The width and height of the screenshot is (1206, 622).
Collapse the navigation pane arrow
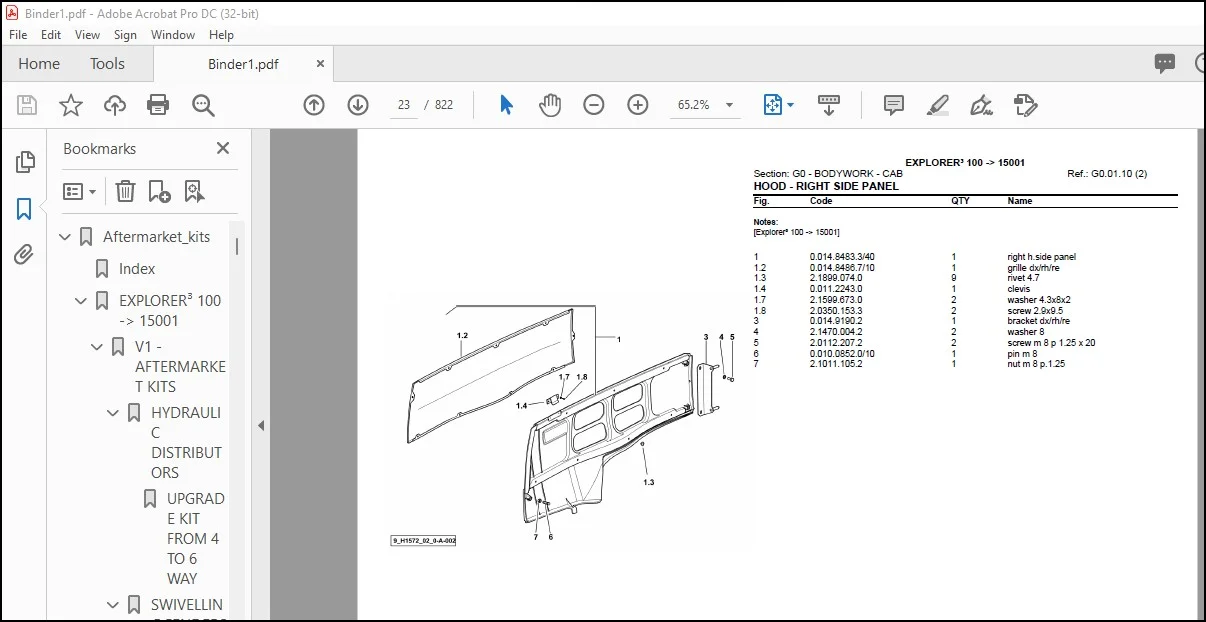click(x=261, y=425)
